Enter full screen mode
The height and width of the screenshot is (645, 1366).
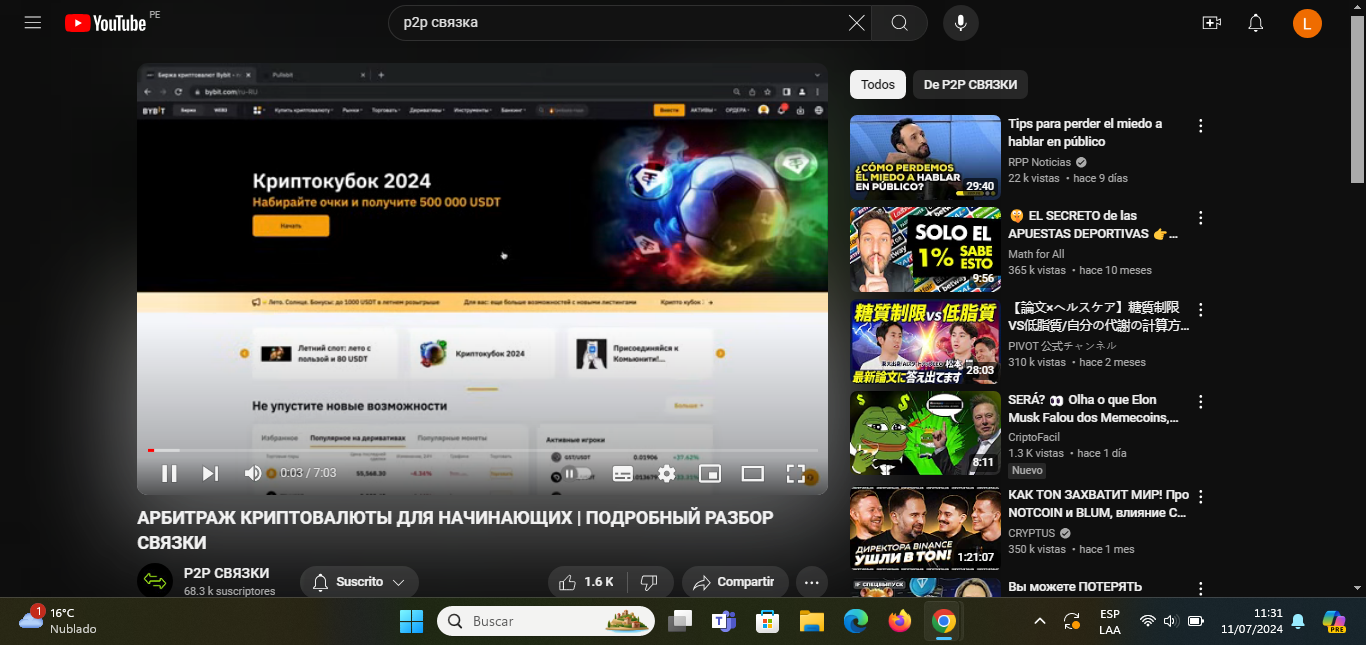pos(795,473)
